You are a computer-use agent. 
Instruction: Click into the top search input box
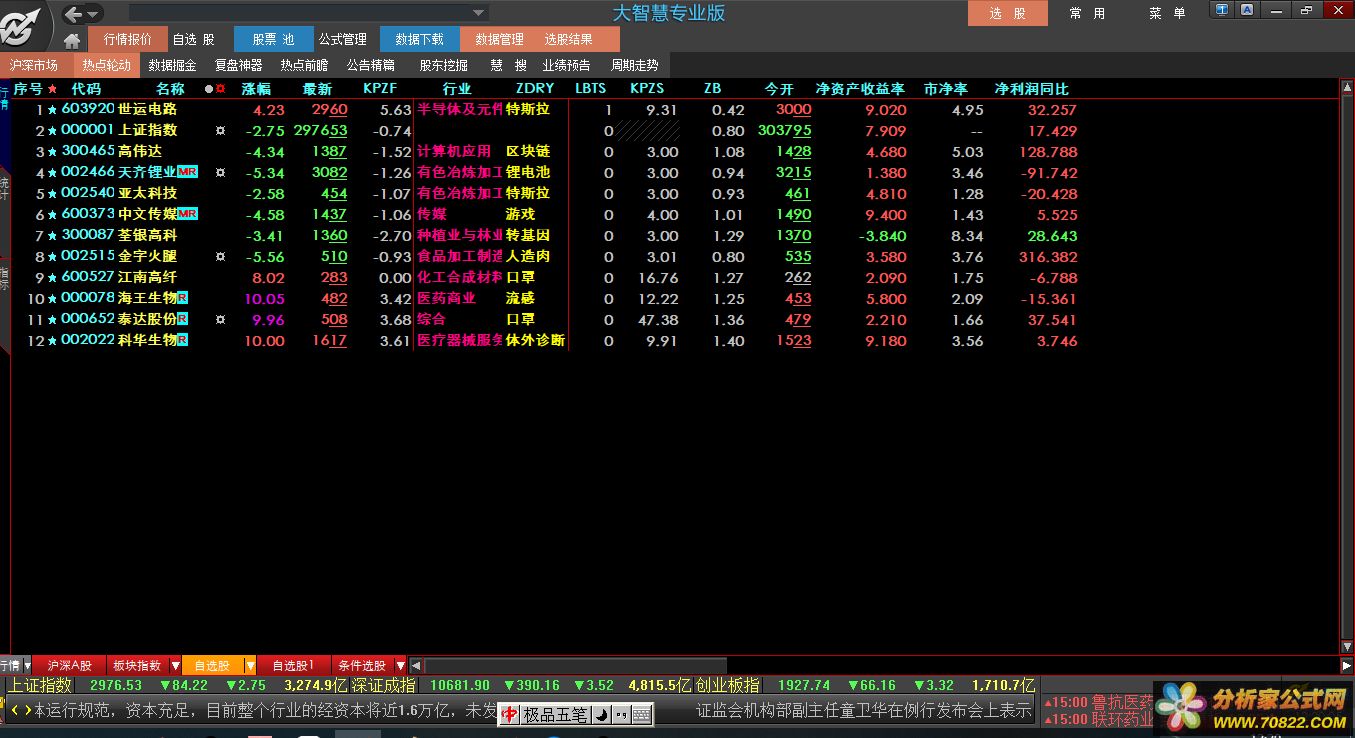pos(299,13)
